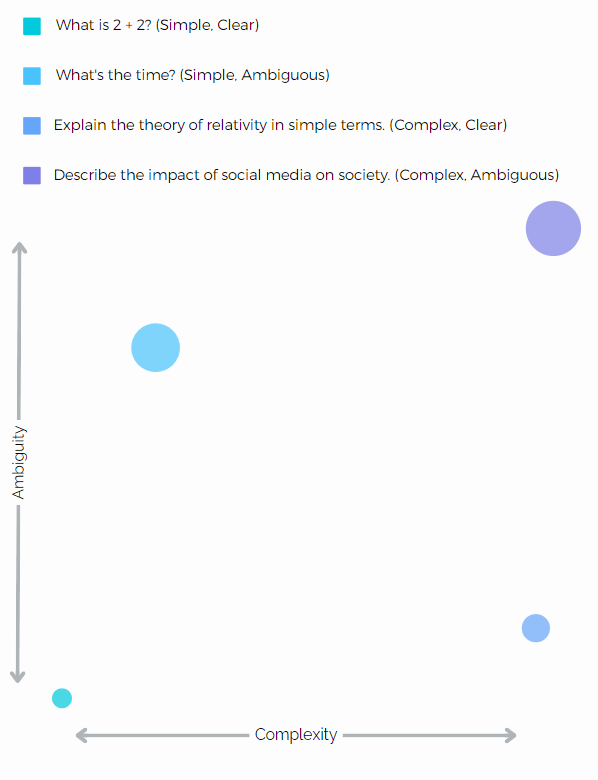598x780 pixels.
Task: Click the Complexity axis line right of its label
Action: tap(429, 735)
